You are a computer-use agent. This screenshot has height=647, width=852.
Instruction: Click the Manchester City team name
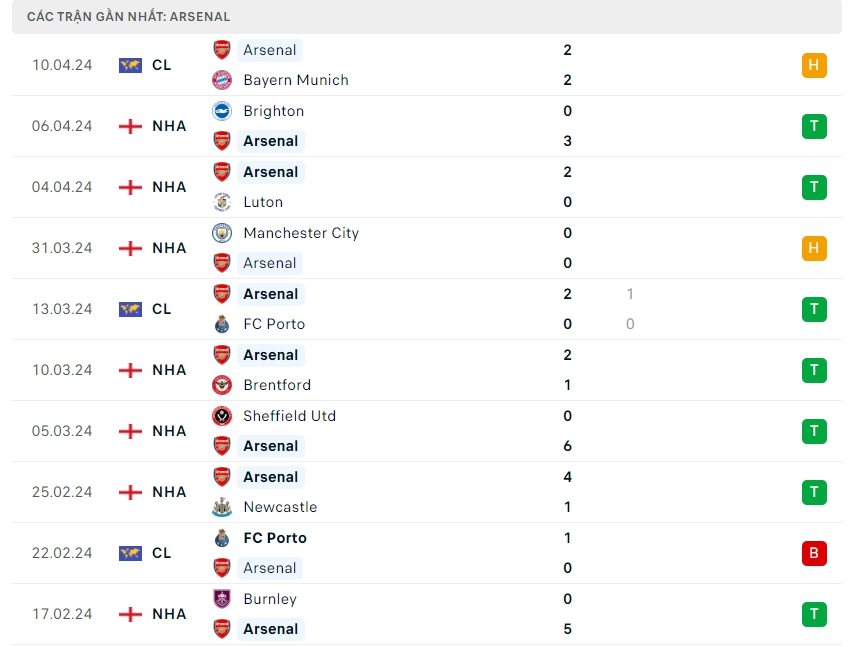click(301, 233)
